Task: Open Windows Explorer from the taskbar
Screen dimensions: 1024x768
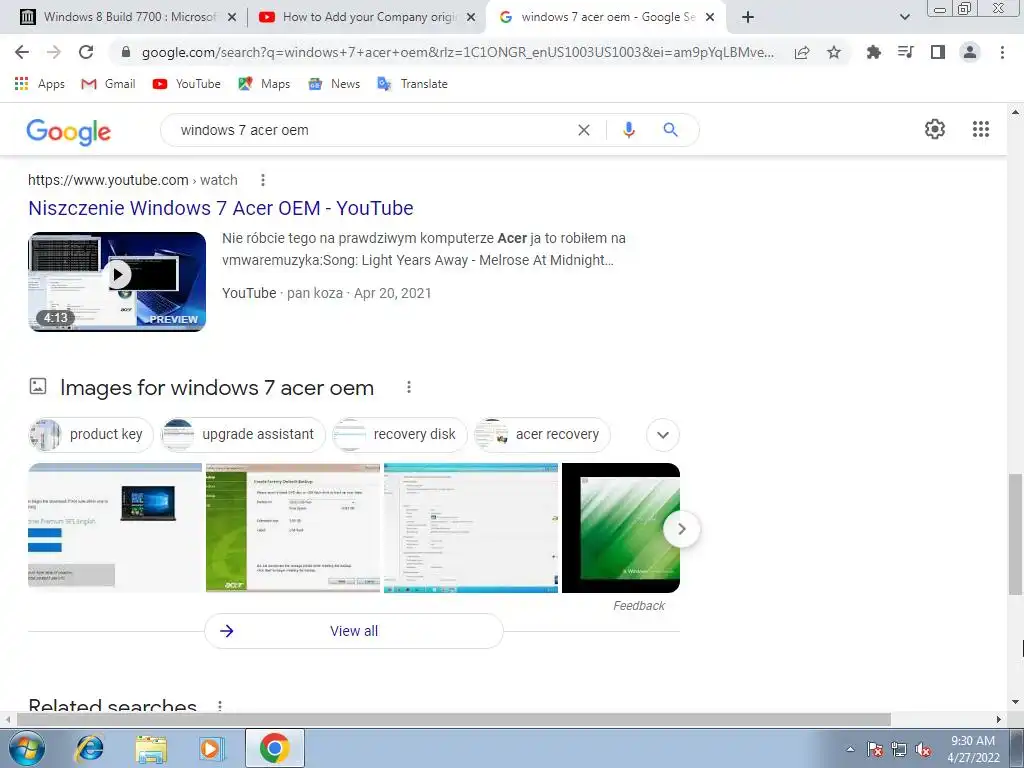Action: [151, 748]
